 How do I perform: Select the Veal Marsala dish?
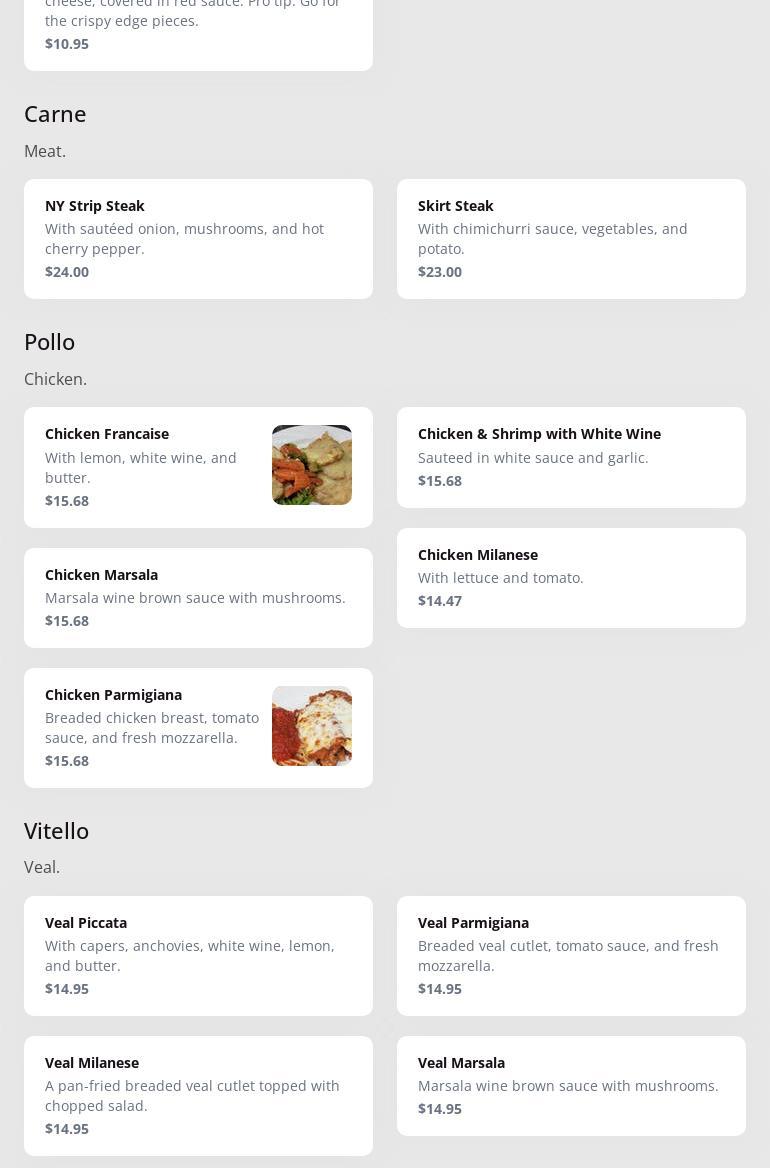[x=571, y=1086]
